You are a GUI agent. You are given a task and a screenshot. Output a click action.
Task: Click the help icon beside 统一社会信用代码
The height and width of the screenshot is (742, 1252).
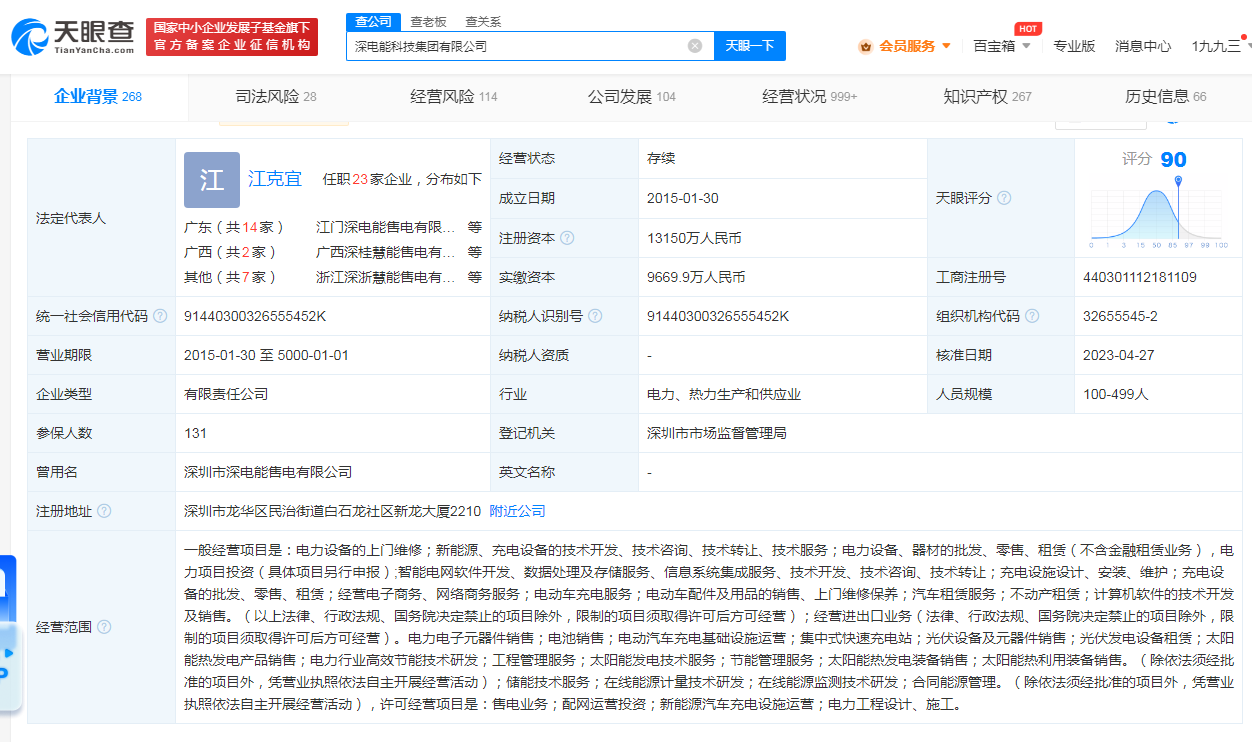pyautogui.click(x=160, y=316)
